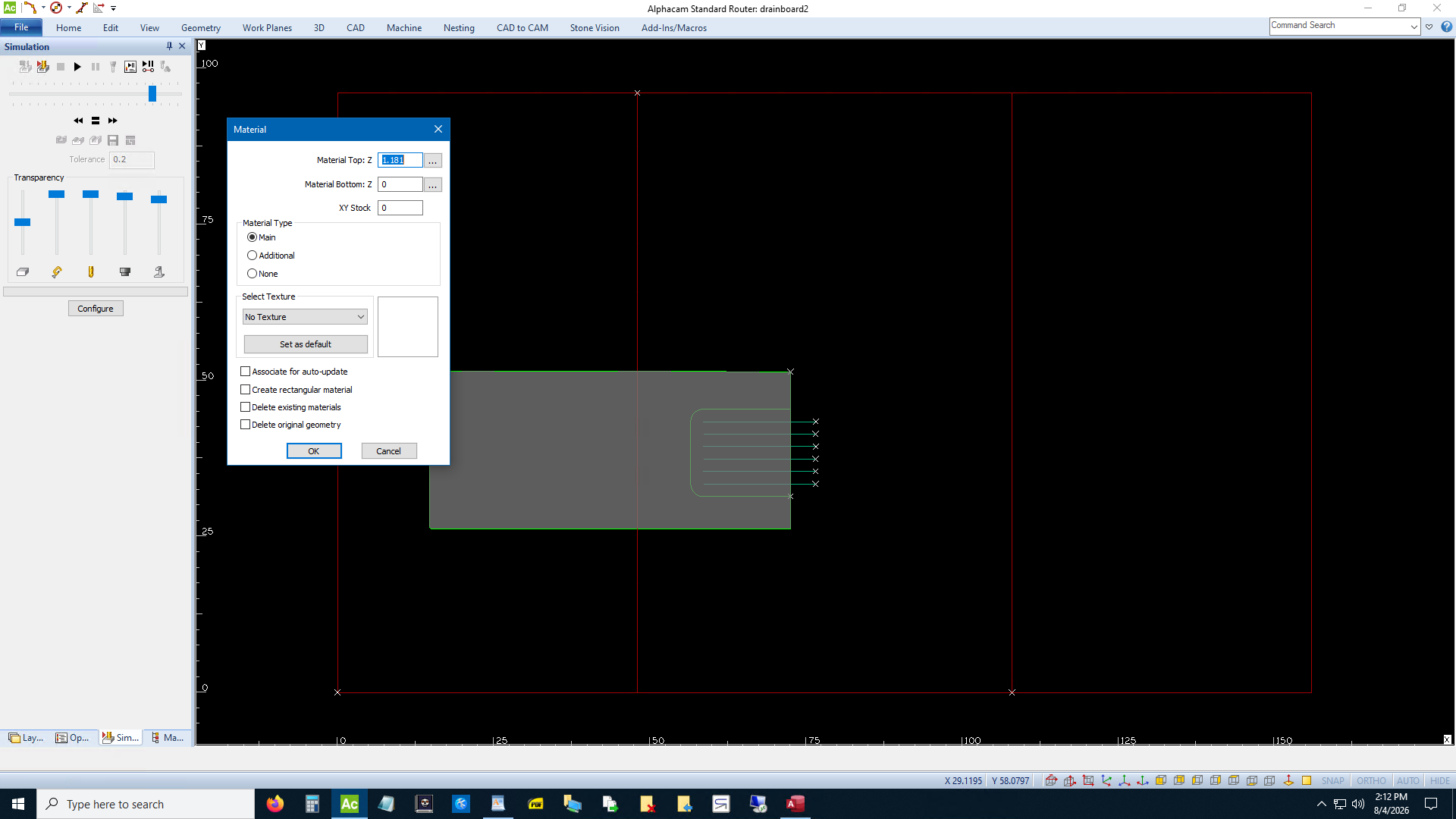Click the fast-forward simulation speed arrows
1456x819 pixels.
113,121
